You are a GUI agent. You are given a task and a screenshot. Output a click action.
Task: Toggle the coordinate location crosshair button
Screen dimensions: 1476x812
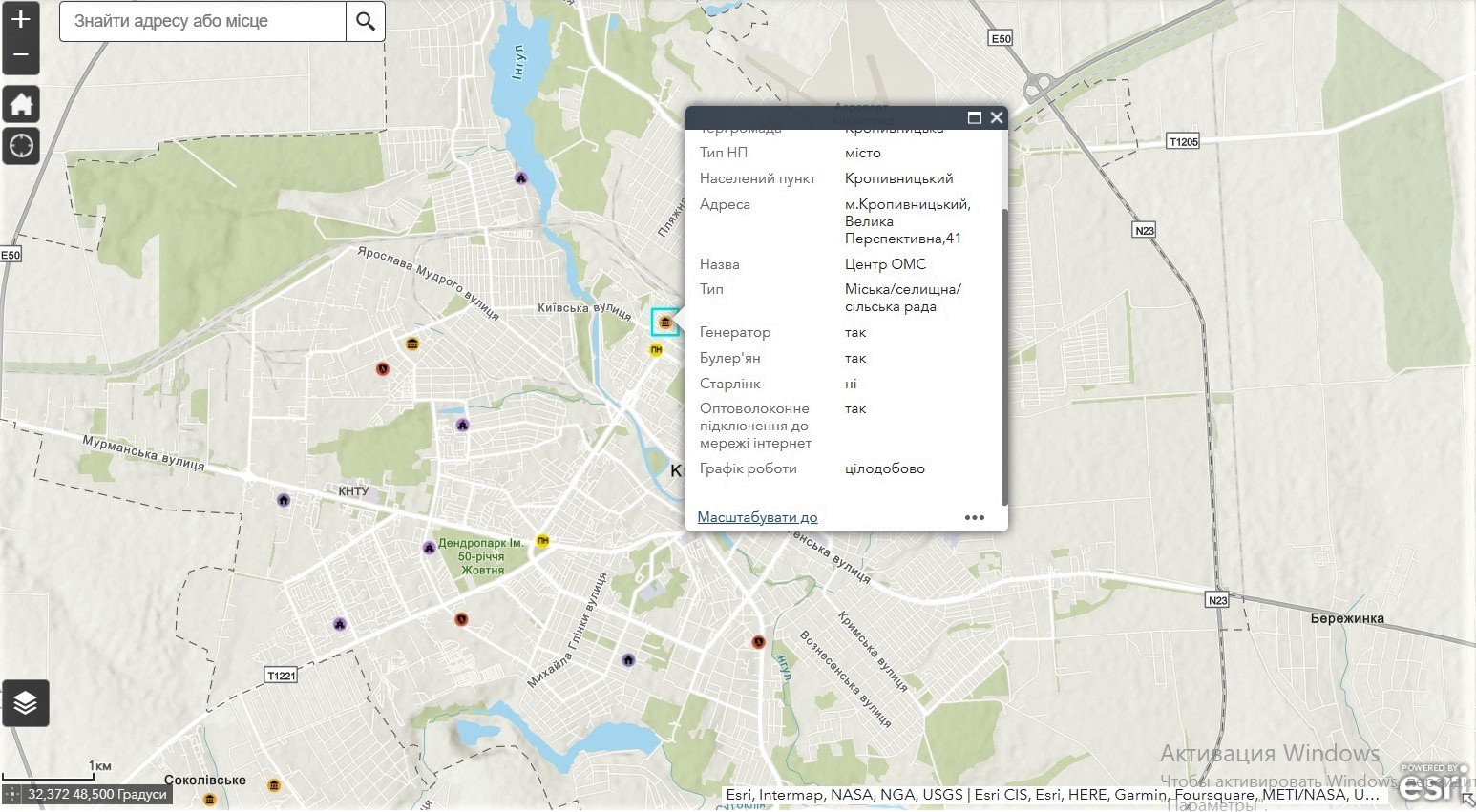[12, 794]
